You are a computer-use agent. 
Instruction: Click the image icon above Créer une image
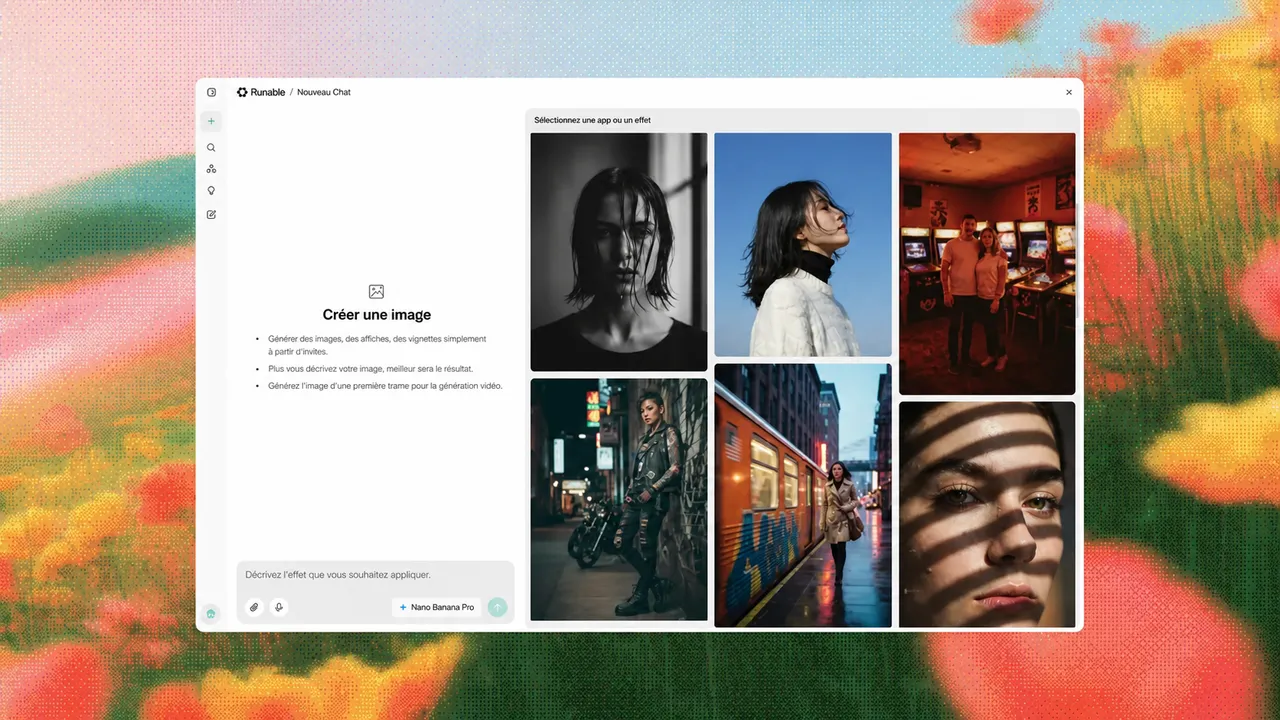coord(376,292)
